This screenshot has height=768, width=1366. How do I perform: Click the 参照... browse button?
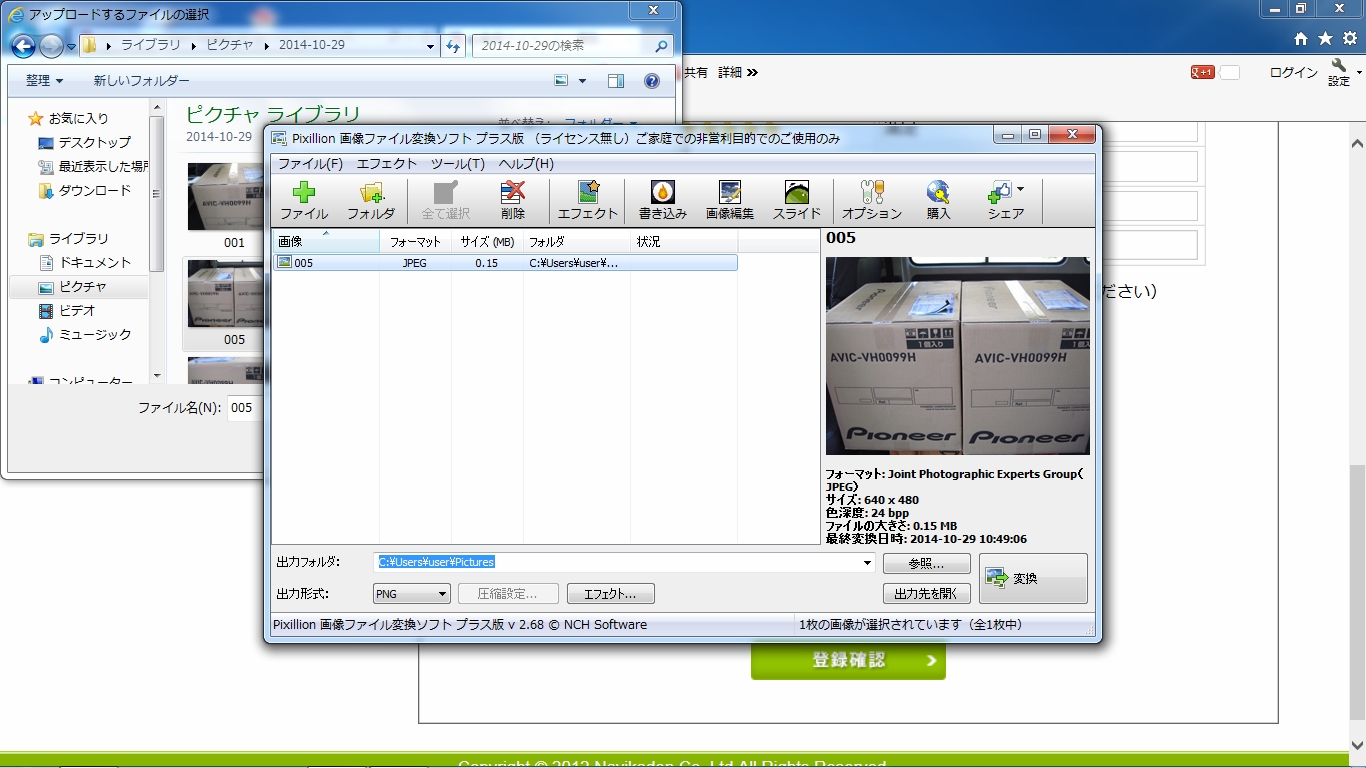point(926,563)
